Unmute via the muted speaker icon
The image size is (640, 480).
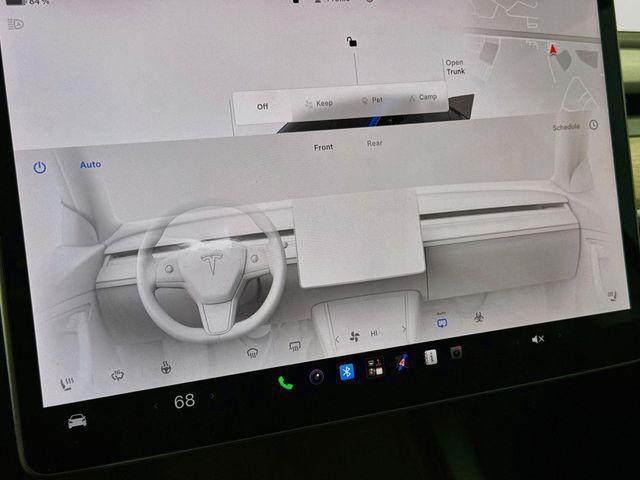click(537, 339)
